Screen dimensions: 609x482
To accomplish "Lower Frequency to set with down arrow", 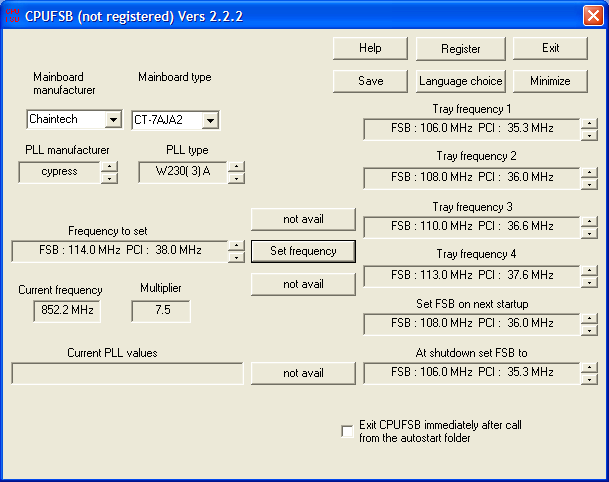I will click(236, 258).
